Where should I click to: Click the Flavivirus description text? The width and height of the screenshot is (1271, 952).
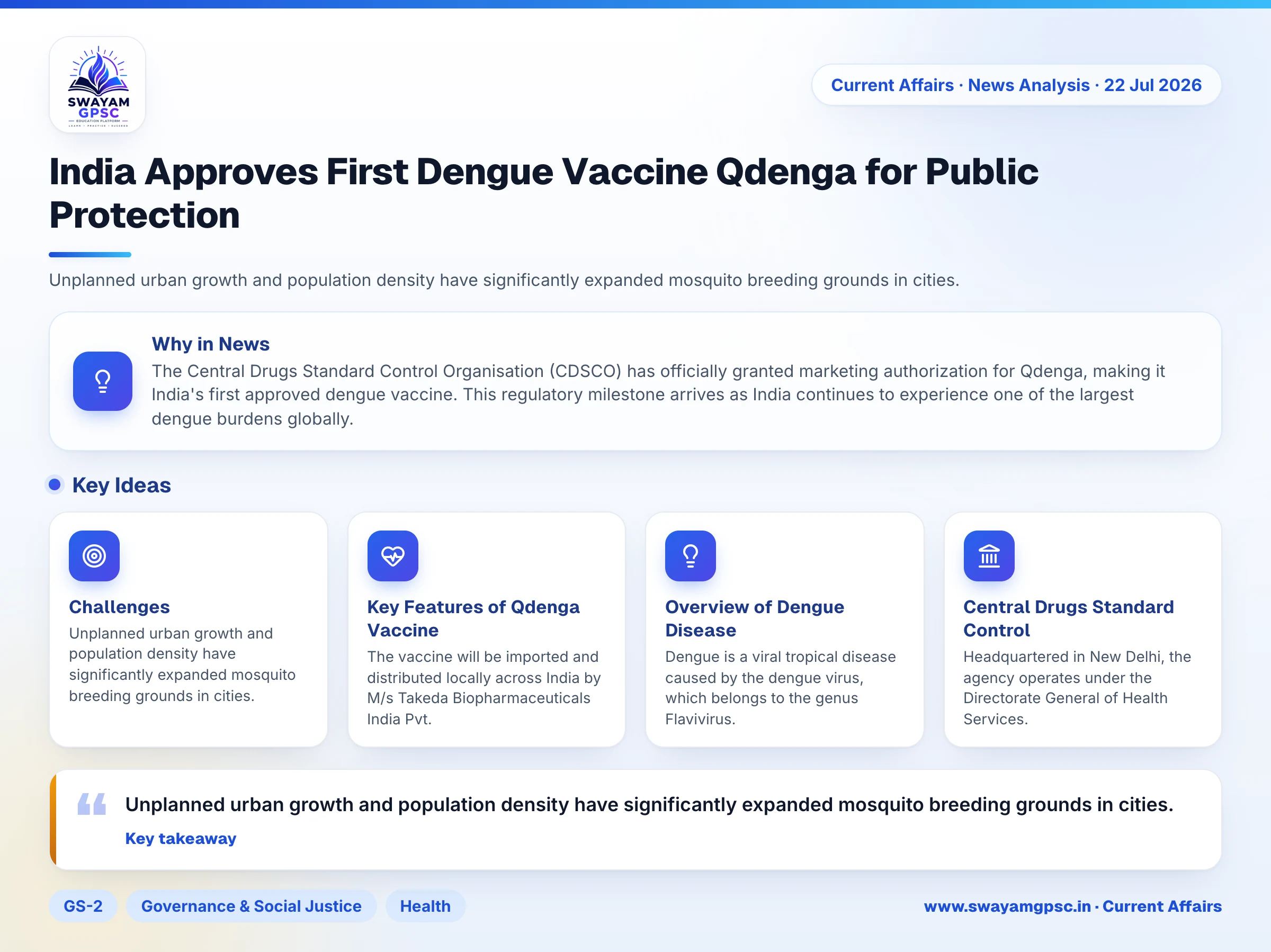click(x=780, y=688)
